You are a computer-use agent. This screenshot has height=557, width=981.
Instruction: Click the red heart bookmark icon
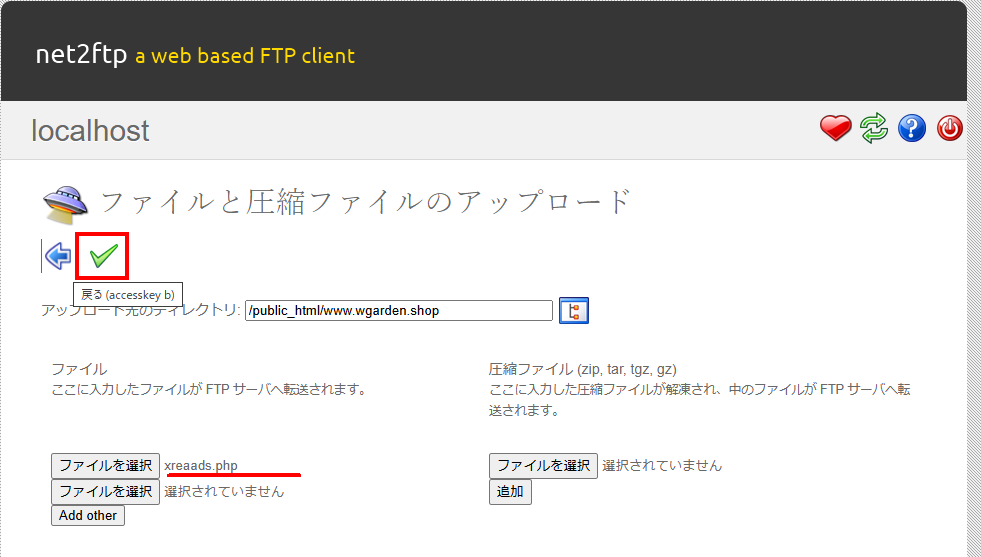click(x=835, y=128)
